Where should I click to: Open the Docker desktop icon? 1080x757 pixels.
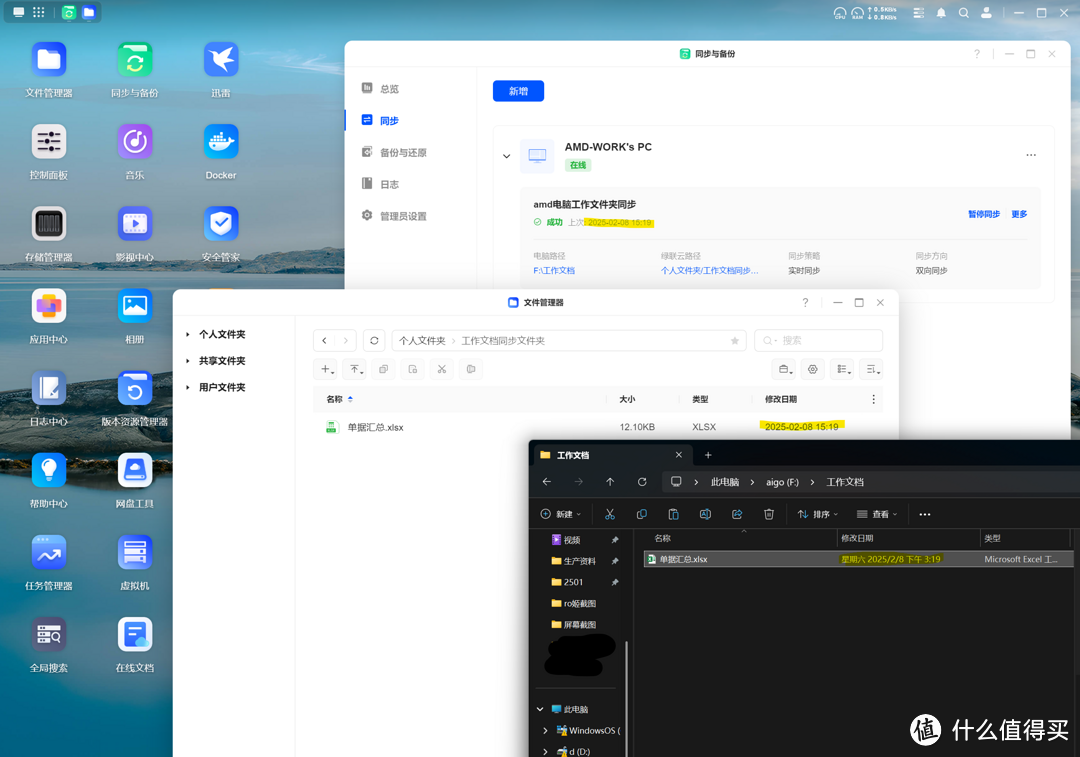click(221, 143)
